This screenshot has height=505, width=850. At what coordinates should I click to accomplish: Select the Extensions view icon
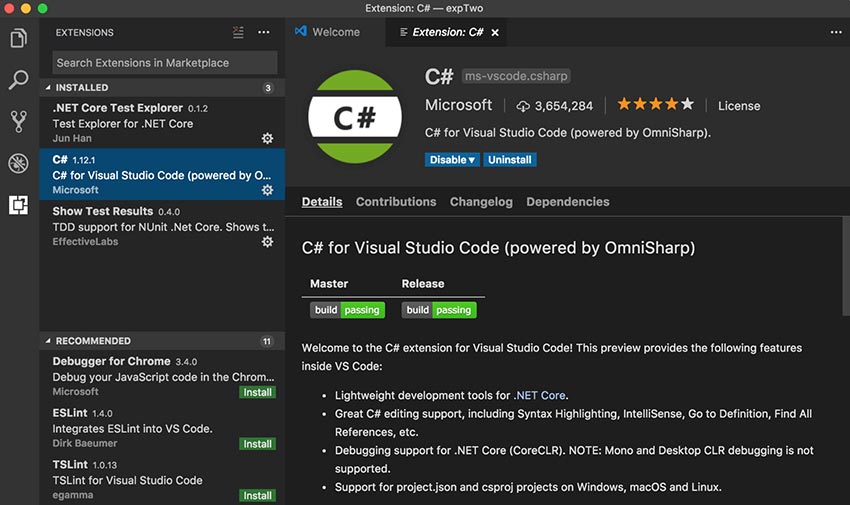click(18, 205)
